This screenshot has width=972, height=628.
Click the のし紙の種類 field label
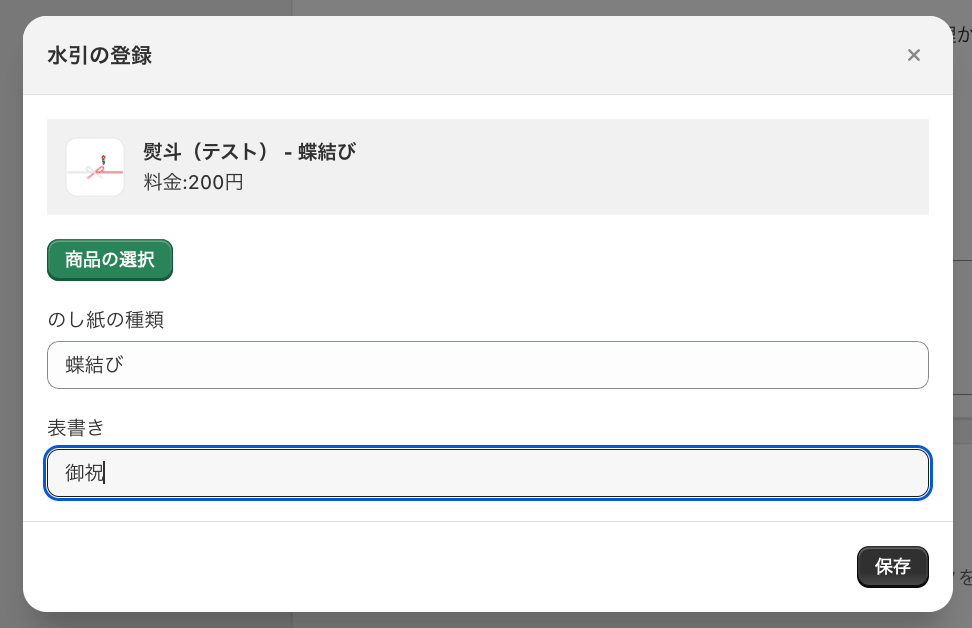(x=106, y=320)
